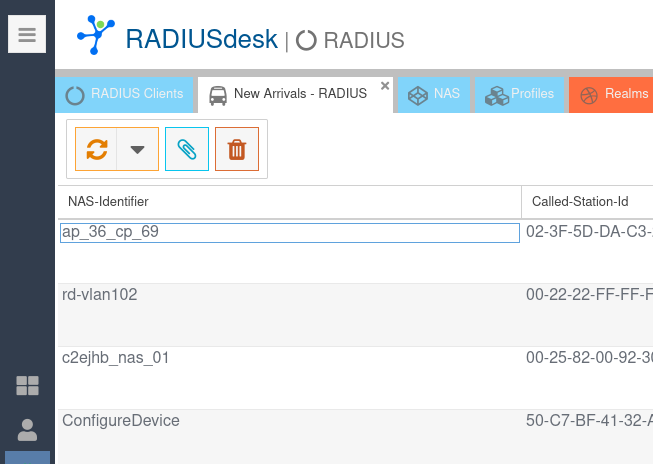Select the ConfigureDevice row
653x464 pixels.
click(x=289, y=421)
